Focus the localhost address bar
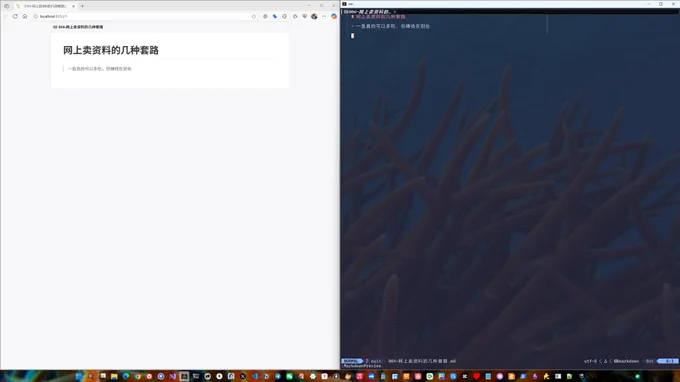 [x=143, y=16]
